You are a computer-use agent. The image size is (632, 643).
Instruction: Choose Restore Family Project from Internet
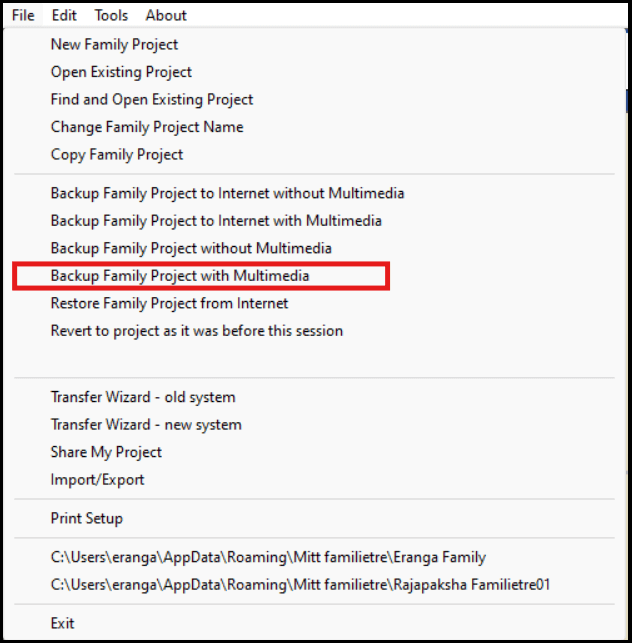point(169,303)
